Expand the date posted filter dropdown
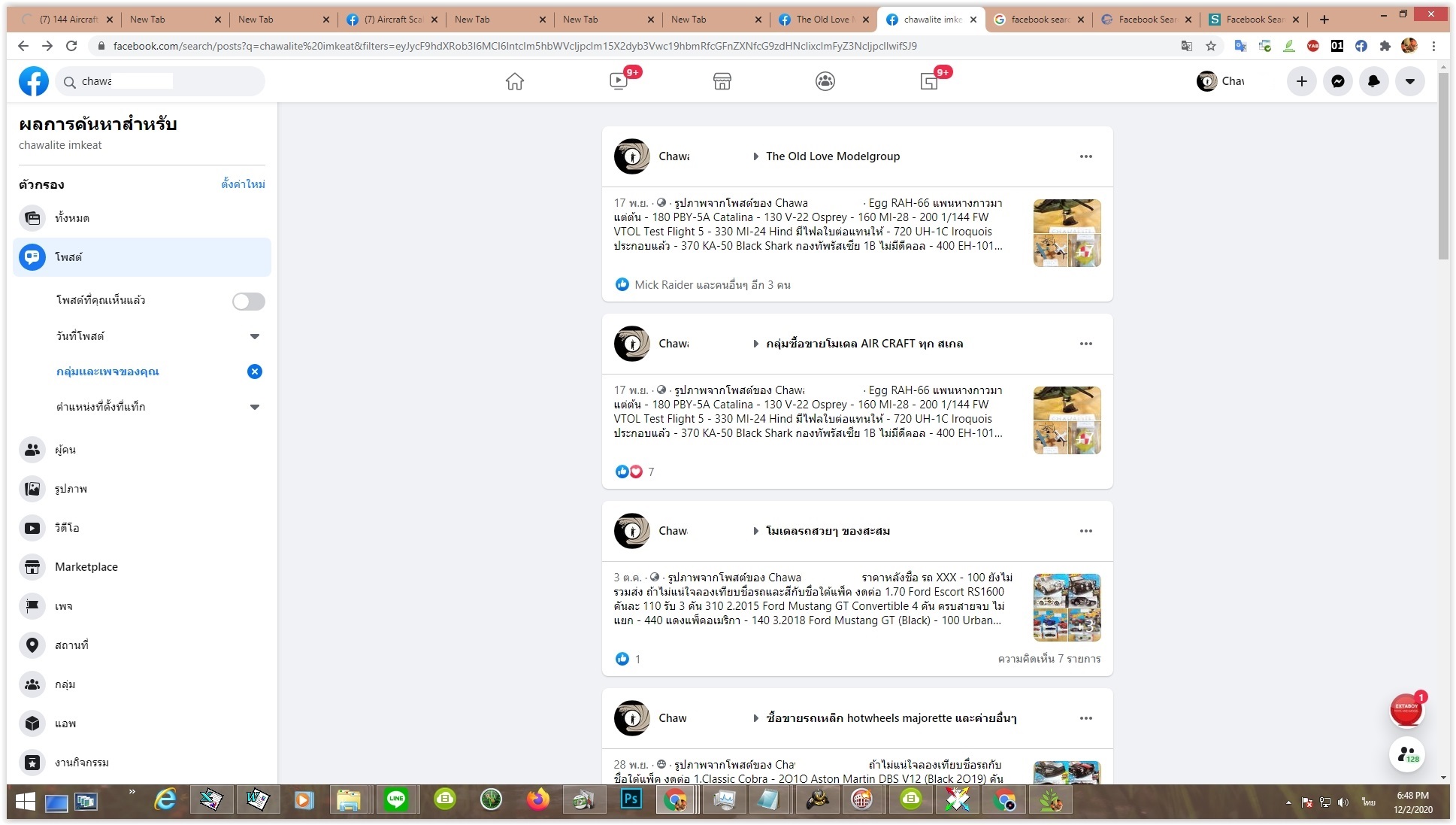Image resolution: width=1456 pixels, height=825 pixels. coord(255,336)
